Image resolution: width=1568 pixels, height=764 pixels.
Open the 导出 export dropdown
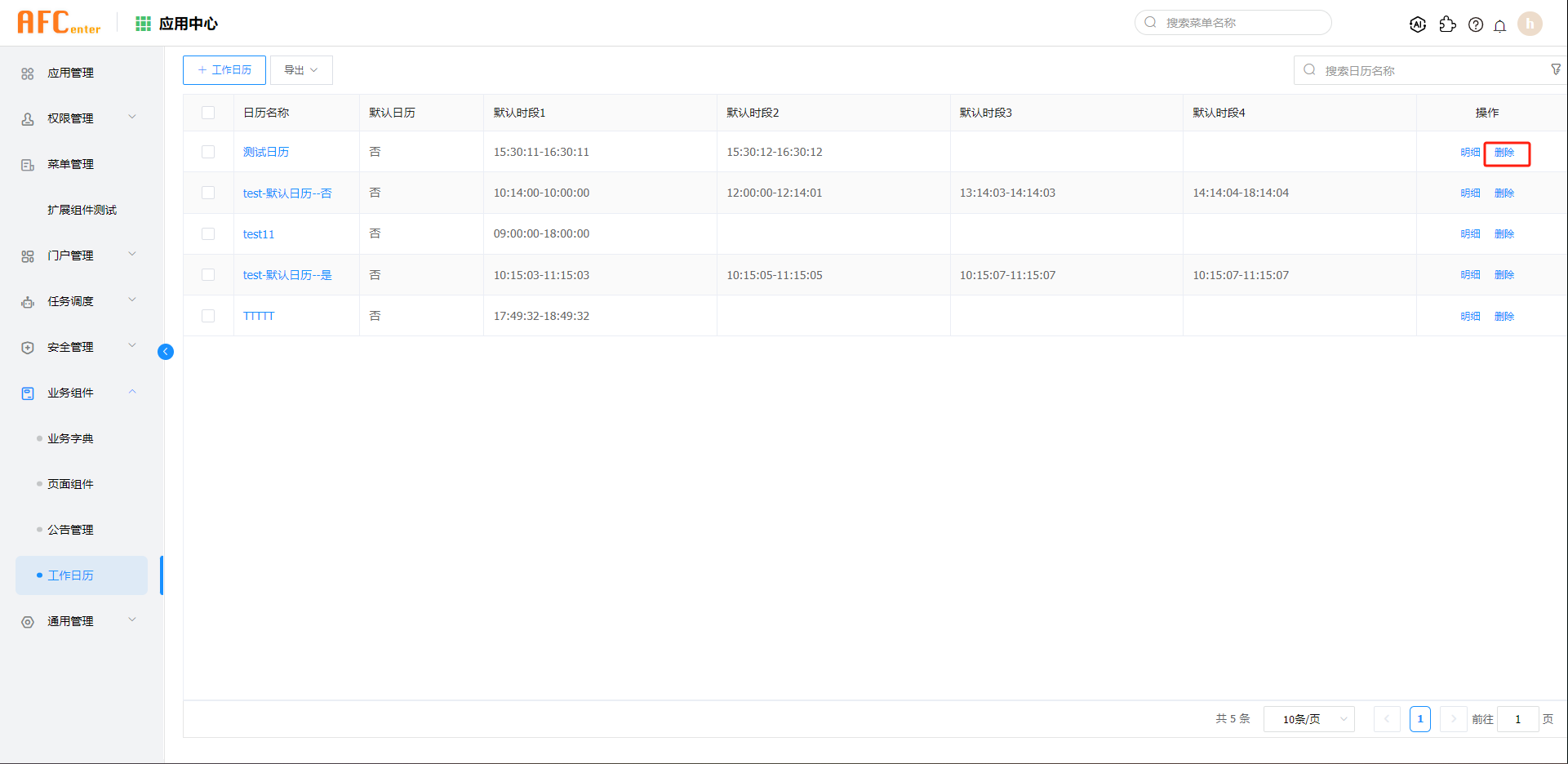pos(301,70)
